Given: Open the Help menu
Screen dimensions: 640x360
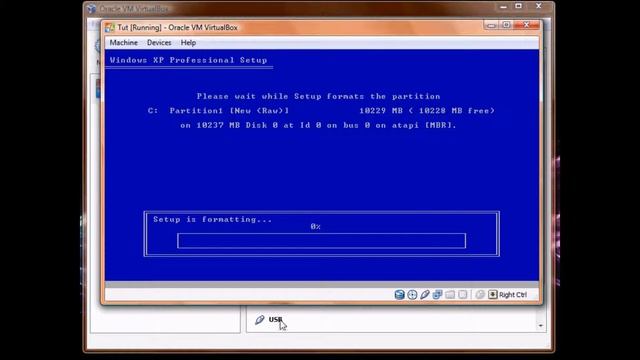Looking at the screenshot, I should [x=188, y=42].
